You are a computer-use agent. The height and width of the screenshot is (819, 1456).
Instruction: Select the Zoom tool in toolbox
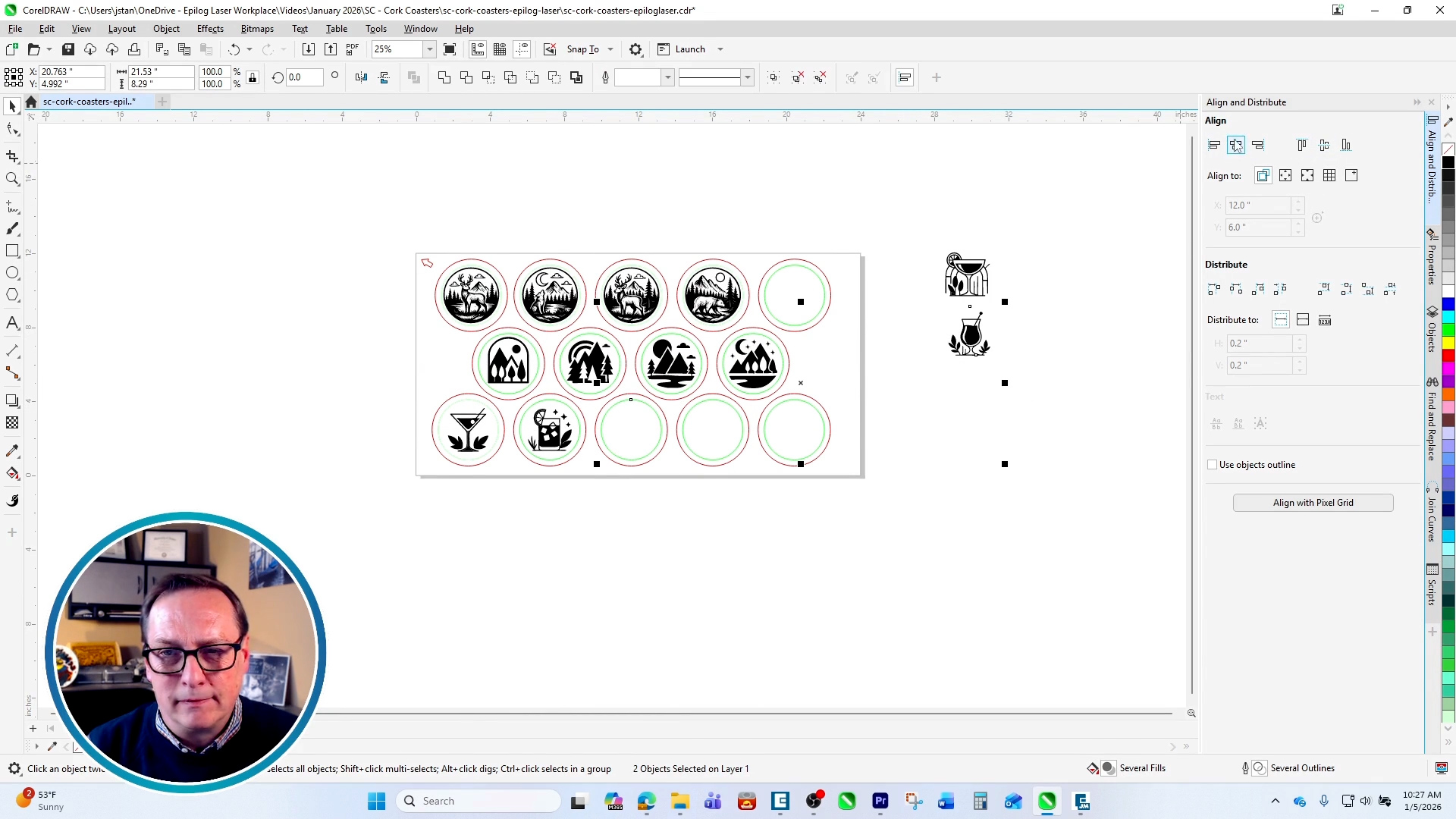12,180
